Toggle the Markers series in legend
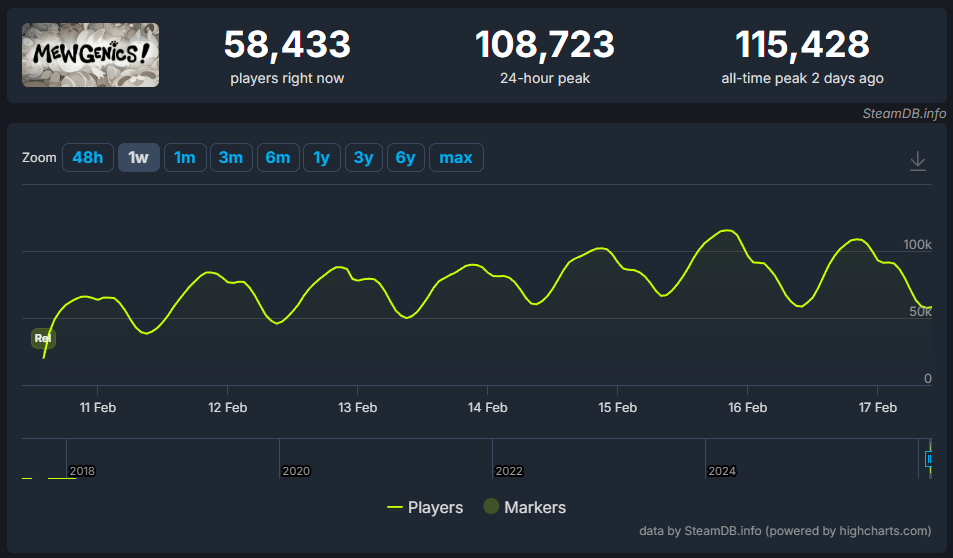The image size is (953, 558). (x=525, y=507)
